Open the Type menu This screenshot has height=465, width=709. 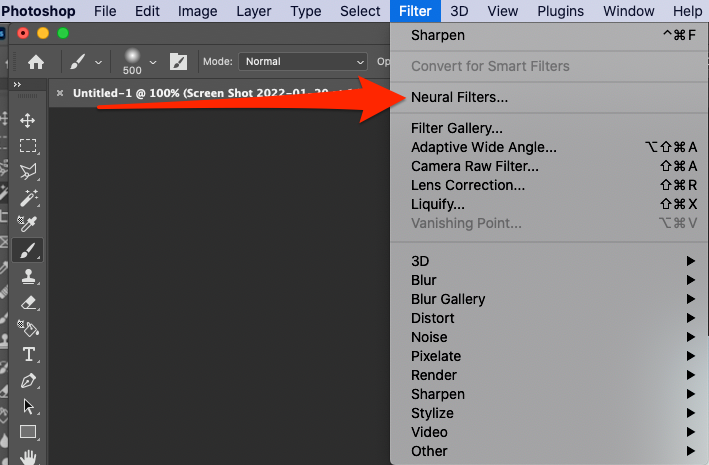point(306,11)
